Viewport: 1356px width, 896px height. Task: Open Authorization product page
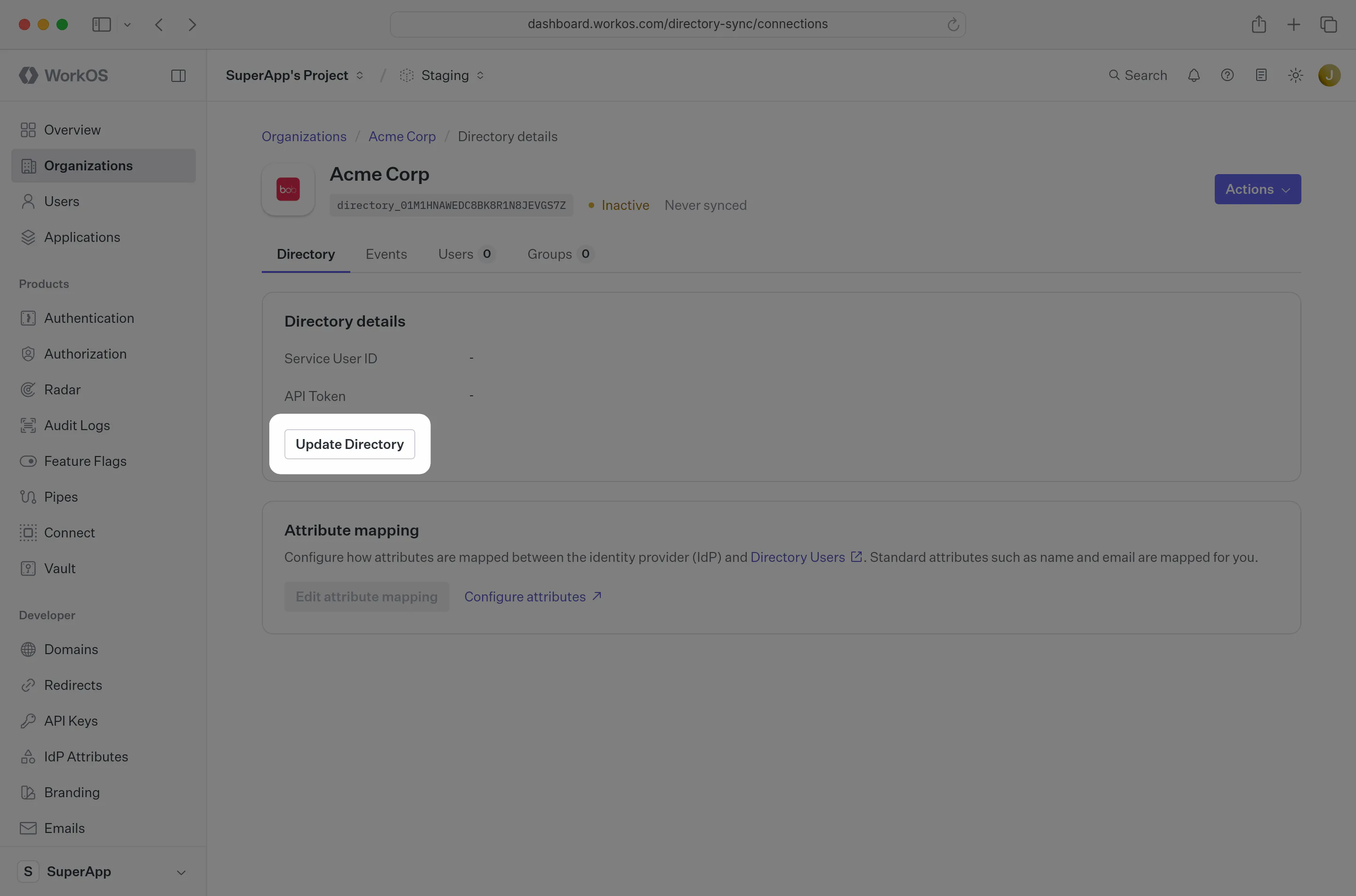pos(104,354)
